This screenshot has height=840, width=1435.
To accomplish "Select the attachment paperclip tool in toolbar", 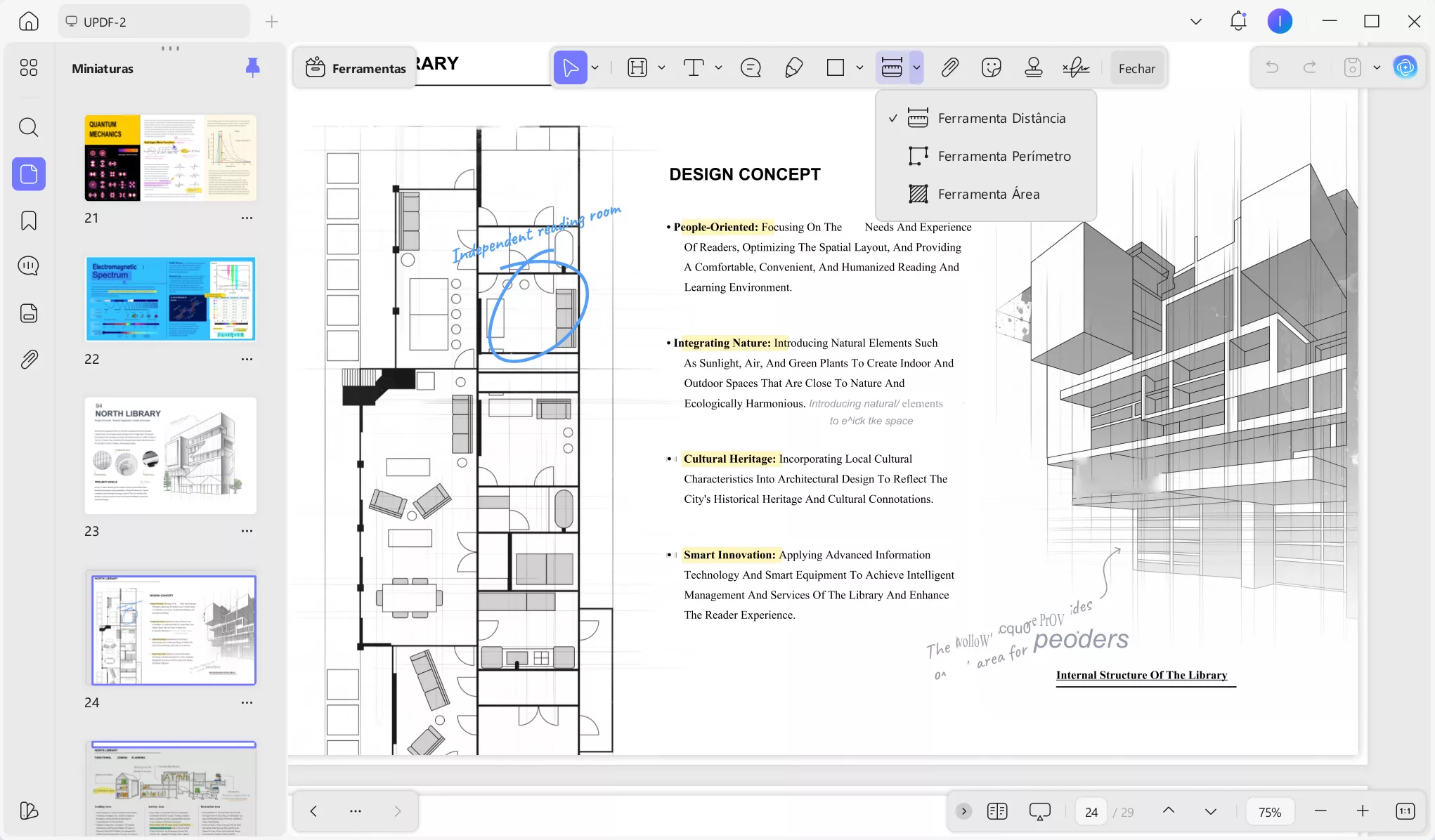I will [949, 67].
